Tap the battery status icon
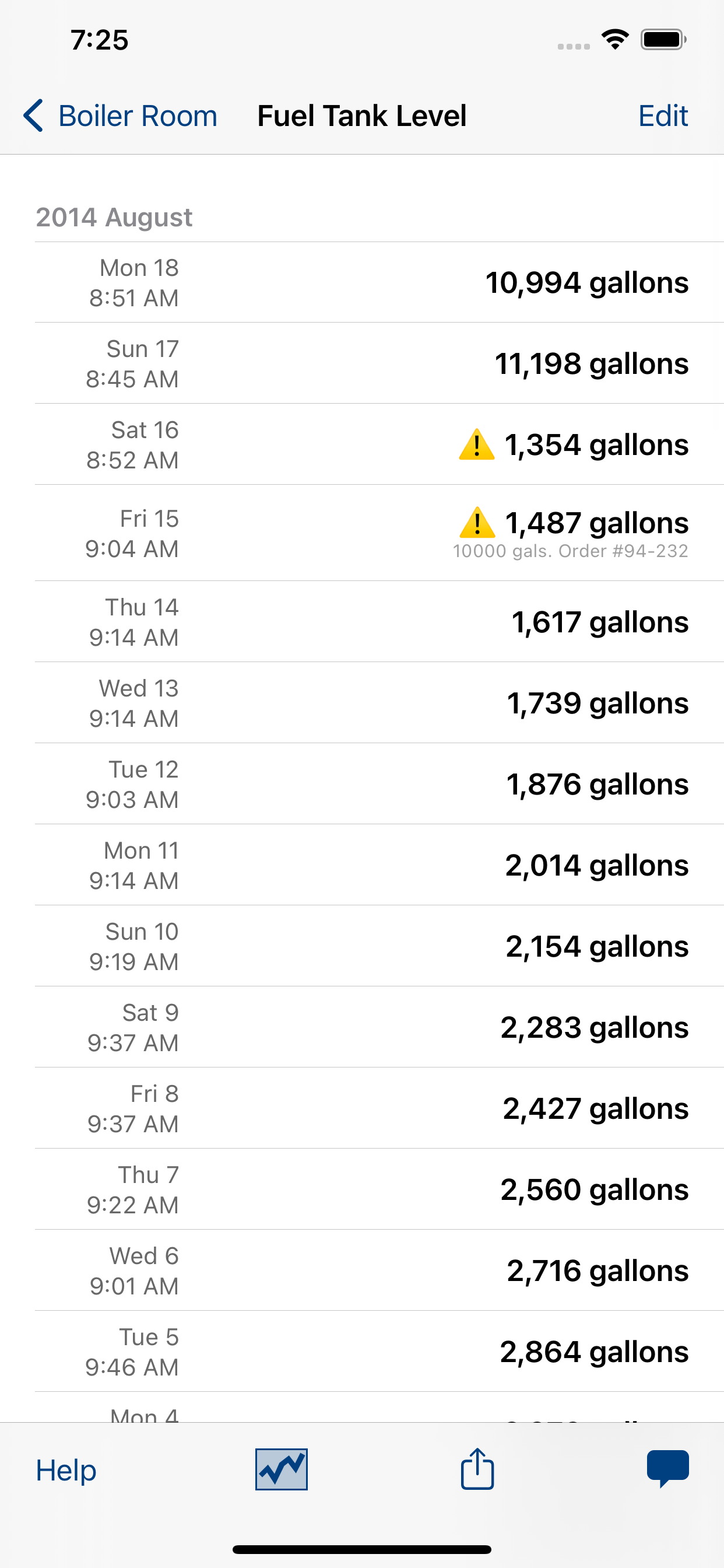This screenshot has width=724, height=1568. click(664, 40)
